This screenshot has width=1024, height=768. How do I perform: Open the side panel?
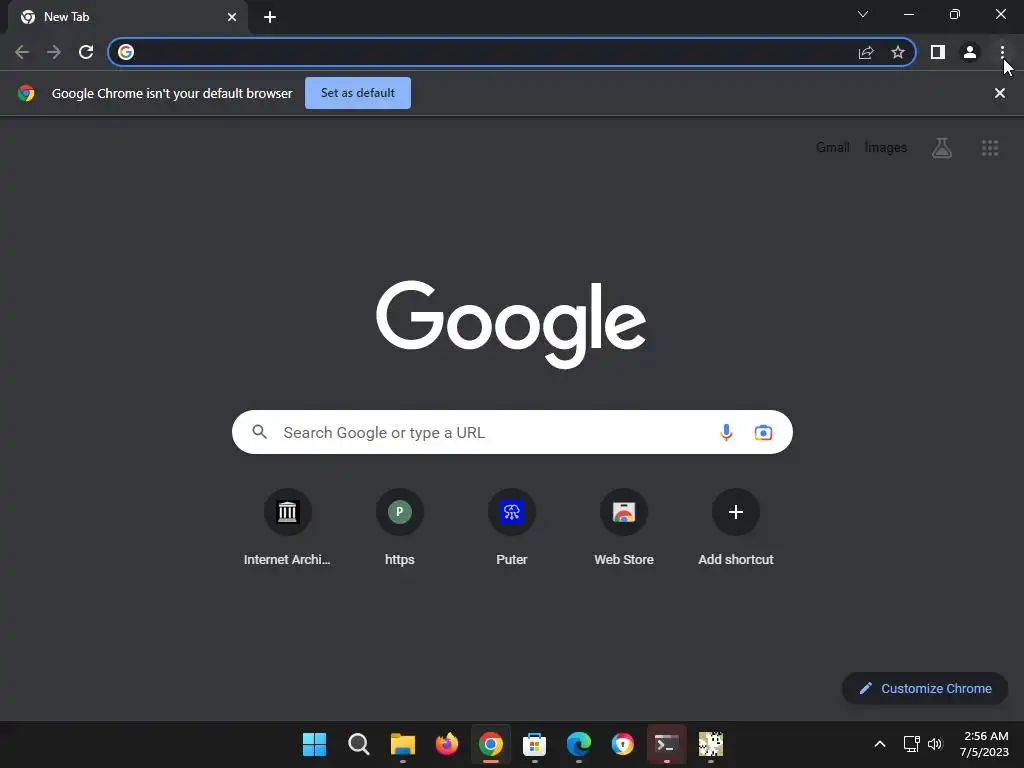tap(938, 52)
